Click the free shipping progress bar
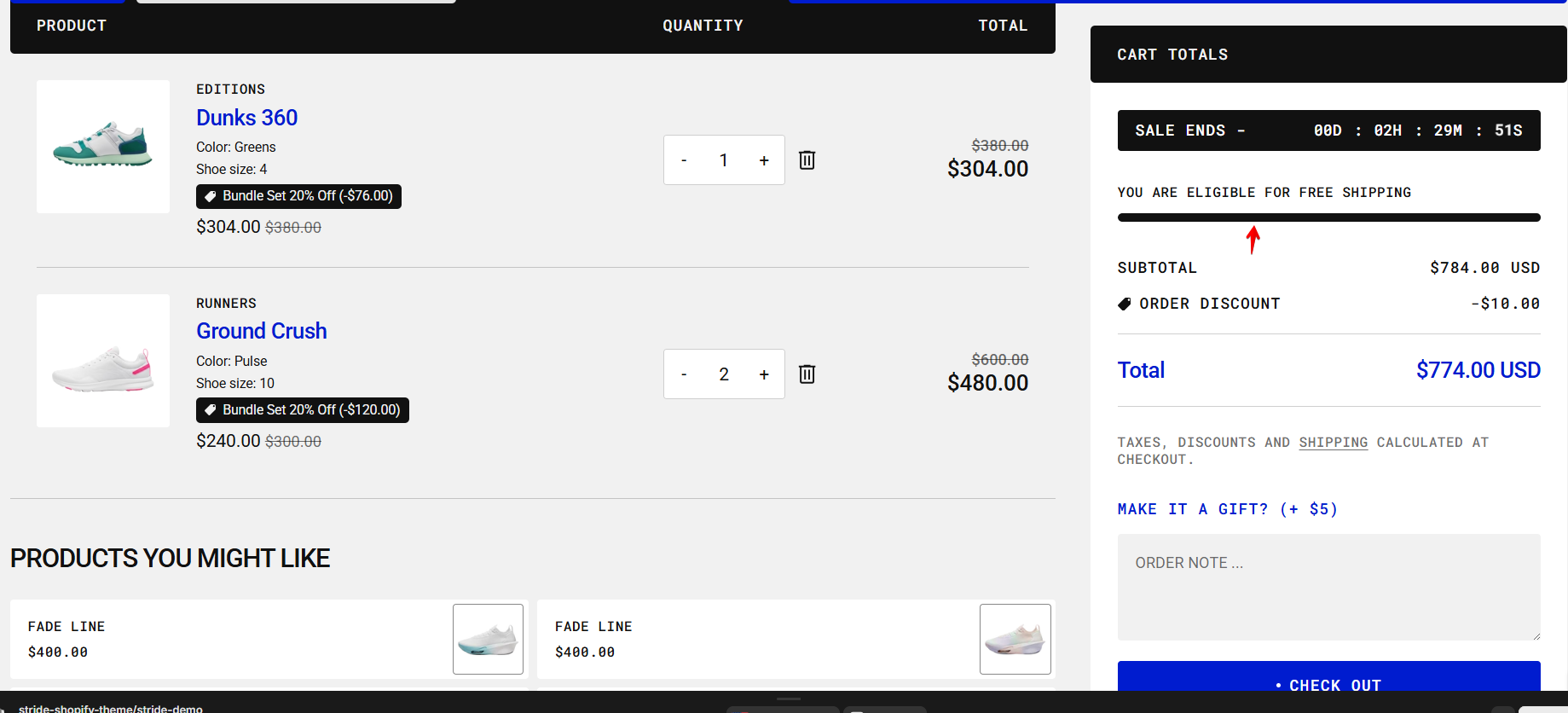The width and height of the screenshot is (1568, 713). pyautogui.click(x=1328, y=217)
